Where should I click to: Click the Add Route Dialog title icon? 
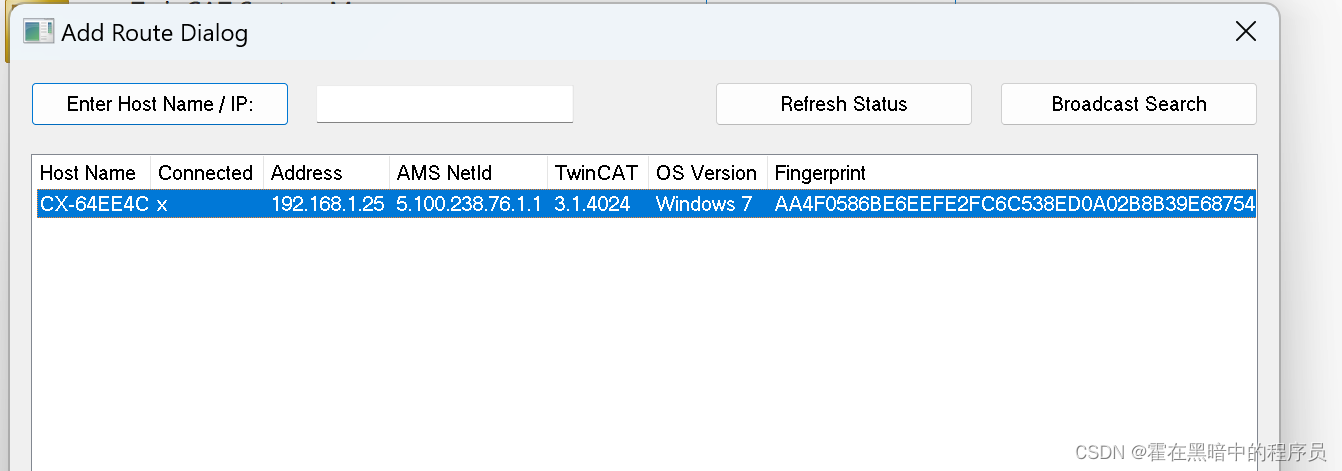[x=38, y=32]
